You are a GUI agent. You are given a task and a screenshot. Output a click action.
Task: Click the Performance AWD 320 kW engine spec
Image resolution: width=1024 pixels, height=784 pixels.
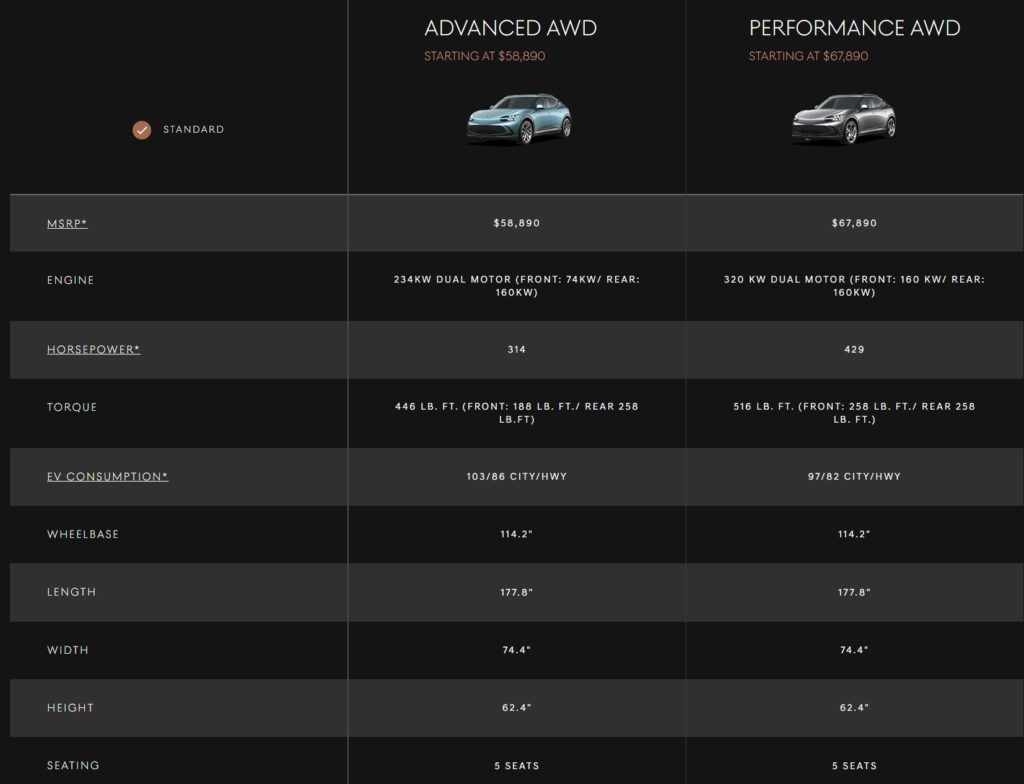854,286
